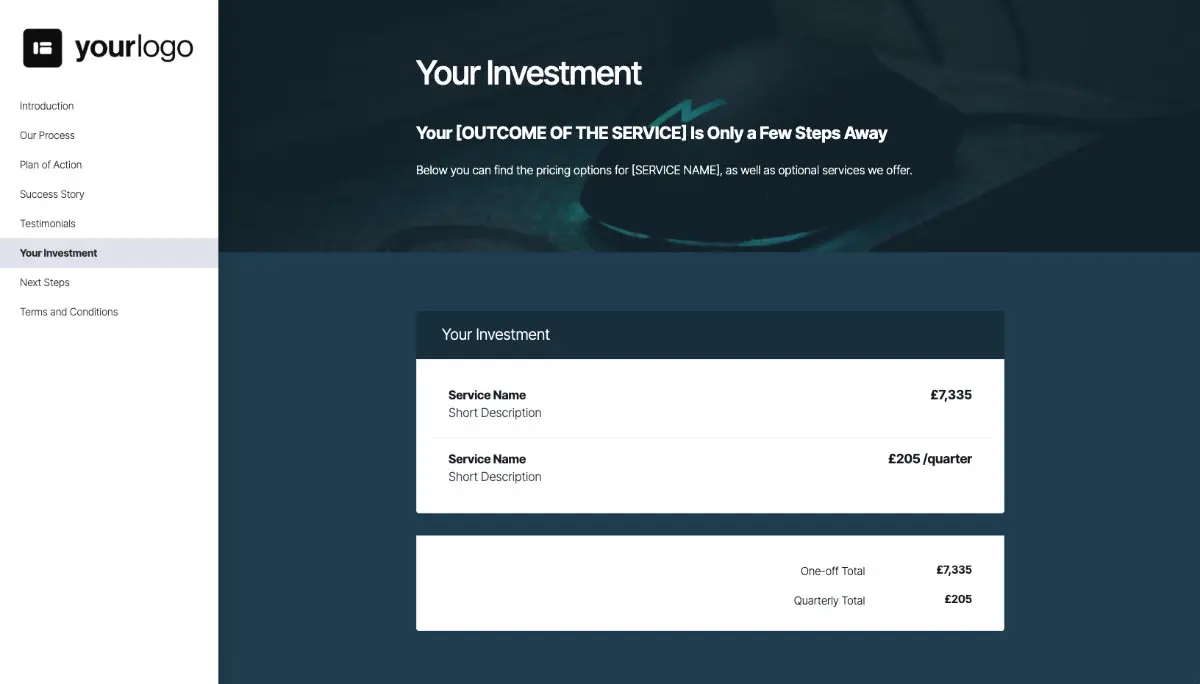Click the Your Investment page heading

[x=528, y=73]
